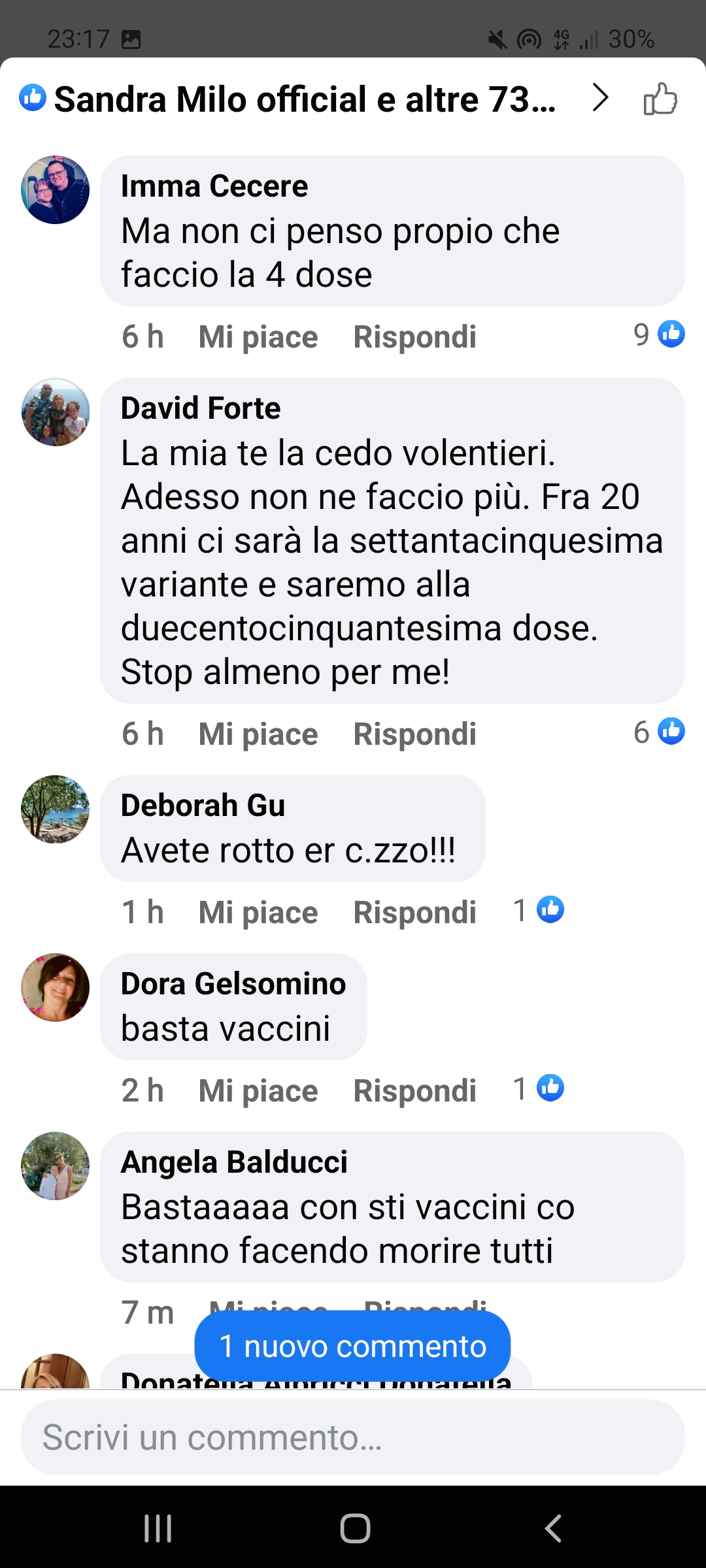
Task: Tap the blue like reaction icon beside Sandra Milo
Action: click(x=33, y=98)
